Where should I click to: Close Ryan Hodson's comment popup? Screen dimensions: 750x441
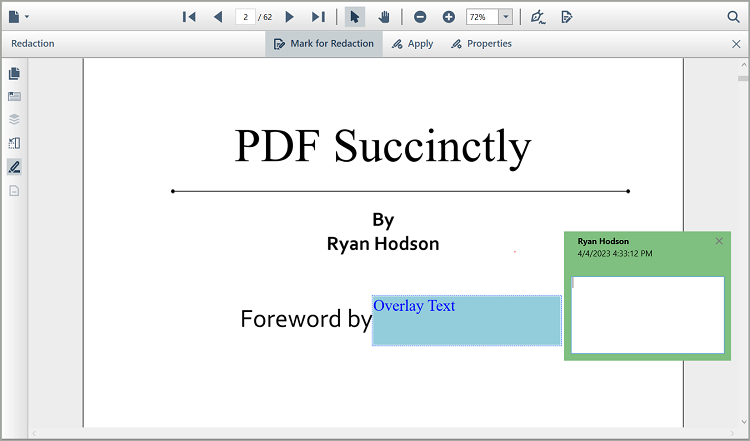point(719,241)
